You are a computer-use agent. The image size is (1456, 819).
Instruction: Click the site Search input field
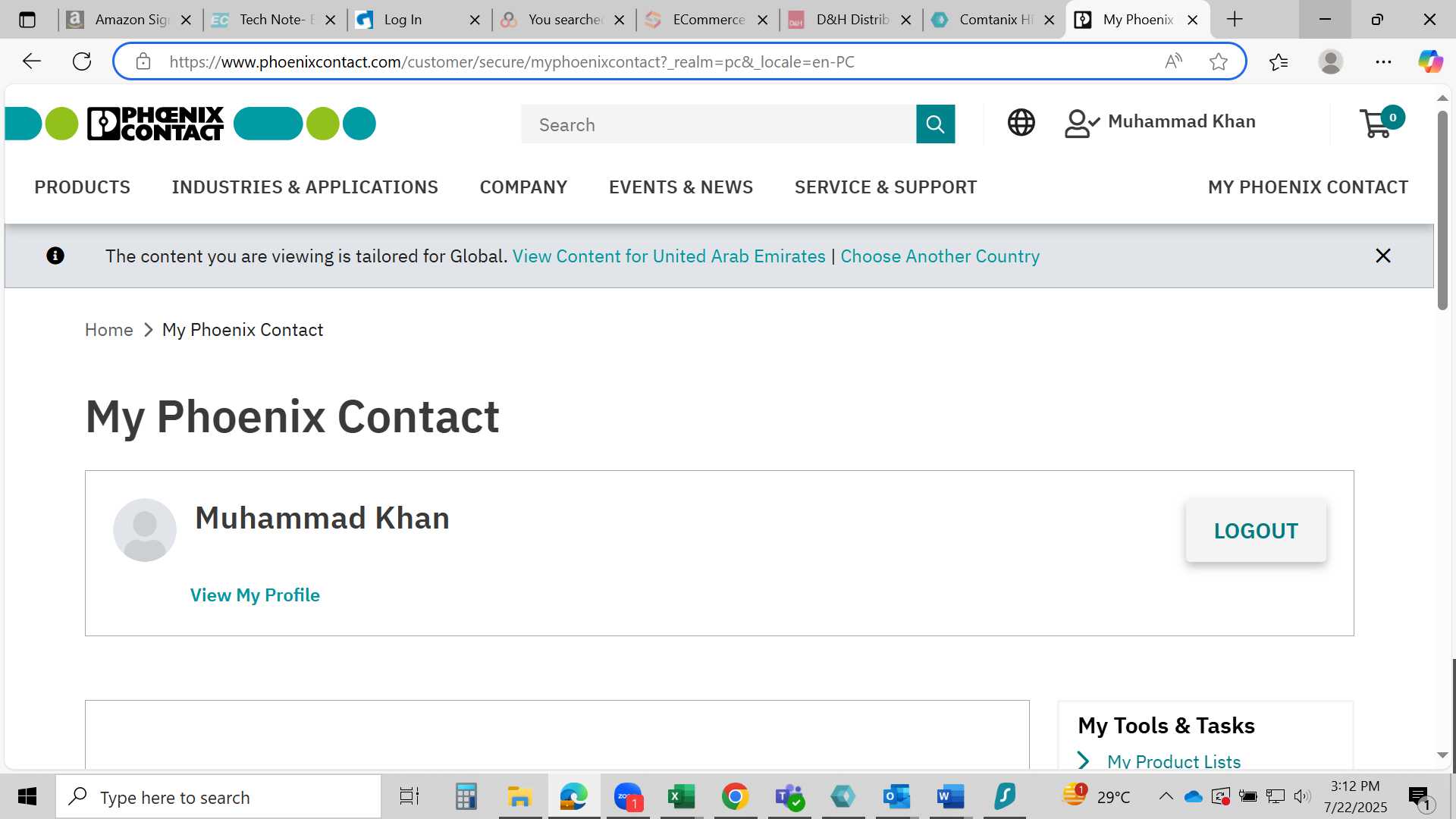click(x=718, y=124)
